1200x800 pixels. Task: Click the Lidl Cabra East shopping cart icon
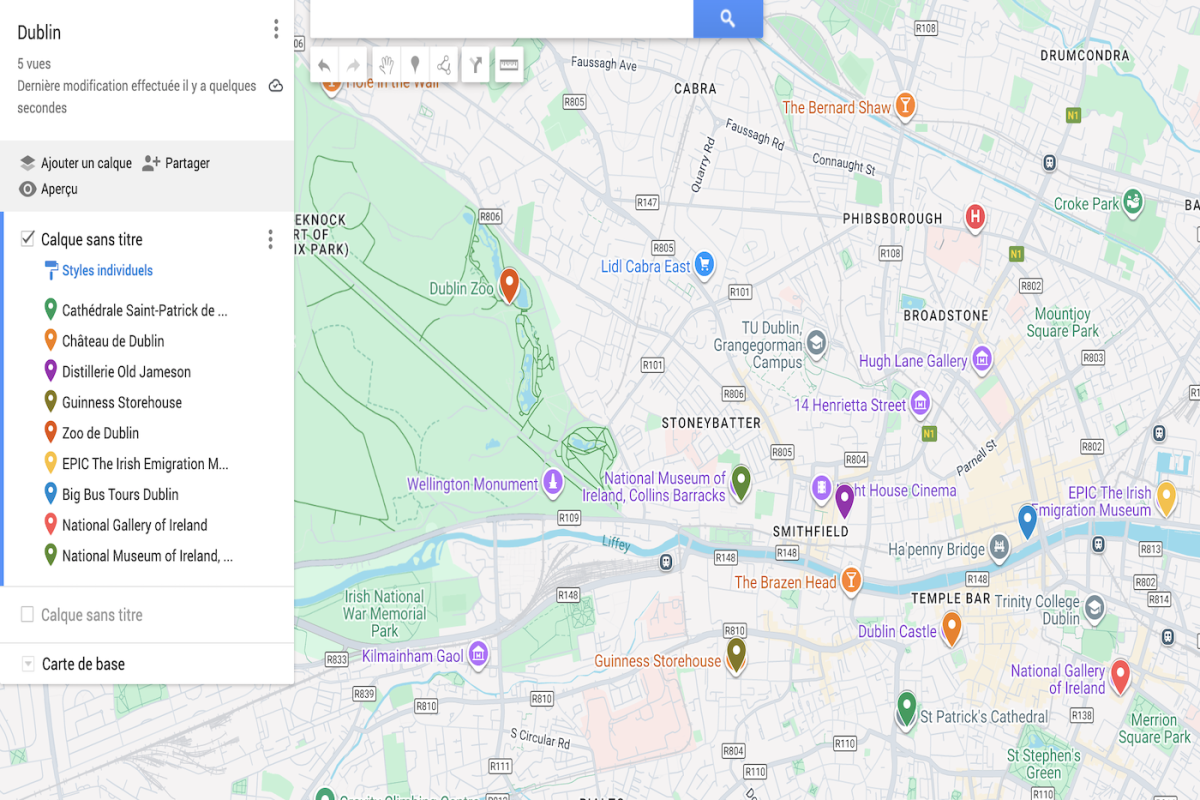(704, 265)
